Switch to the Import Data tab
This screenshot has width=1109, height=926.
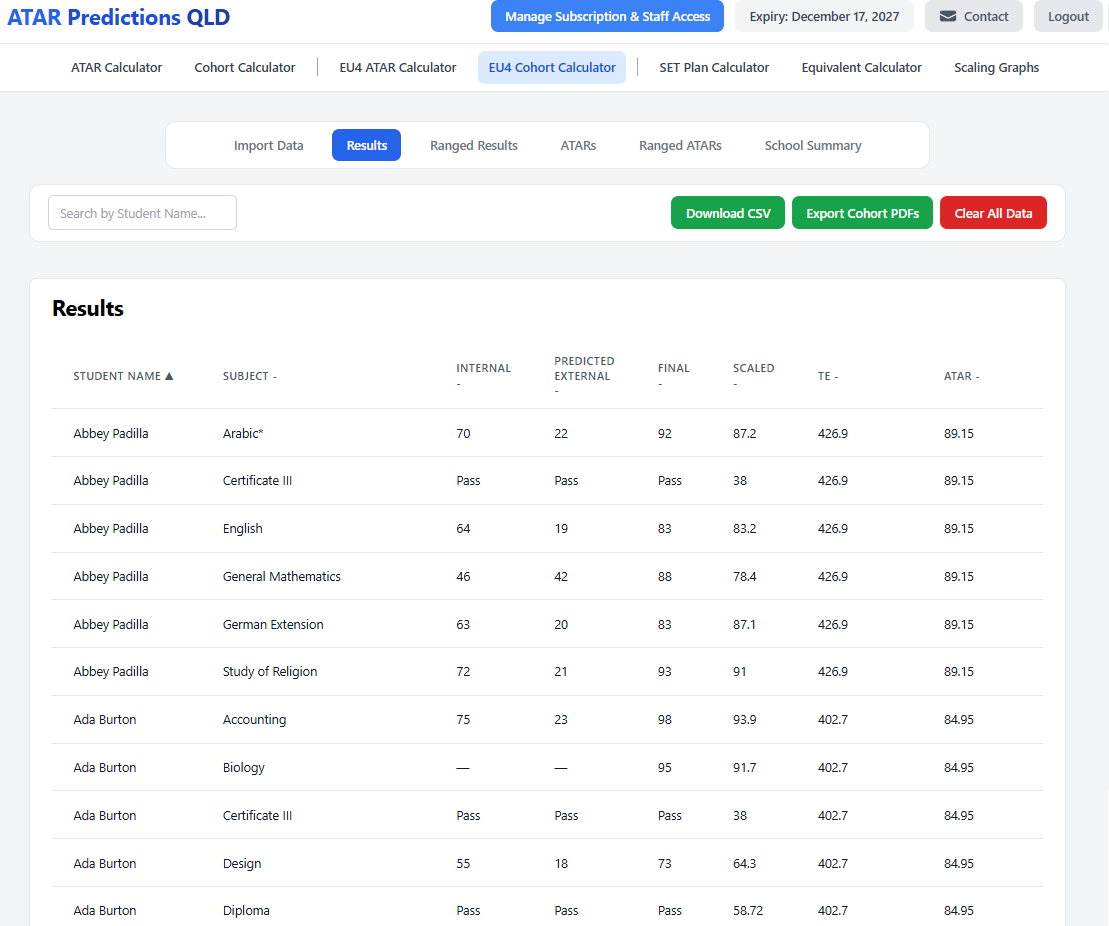(269, 145)
